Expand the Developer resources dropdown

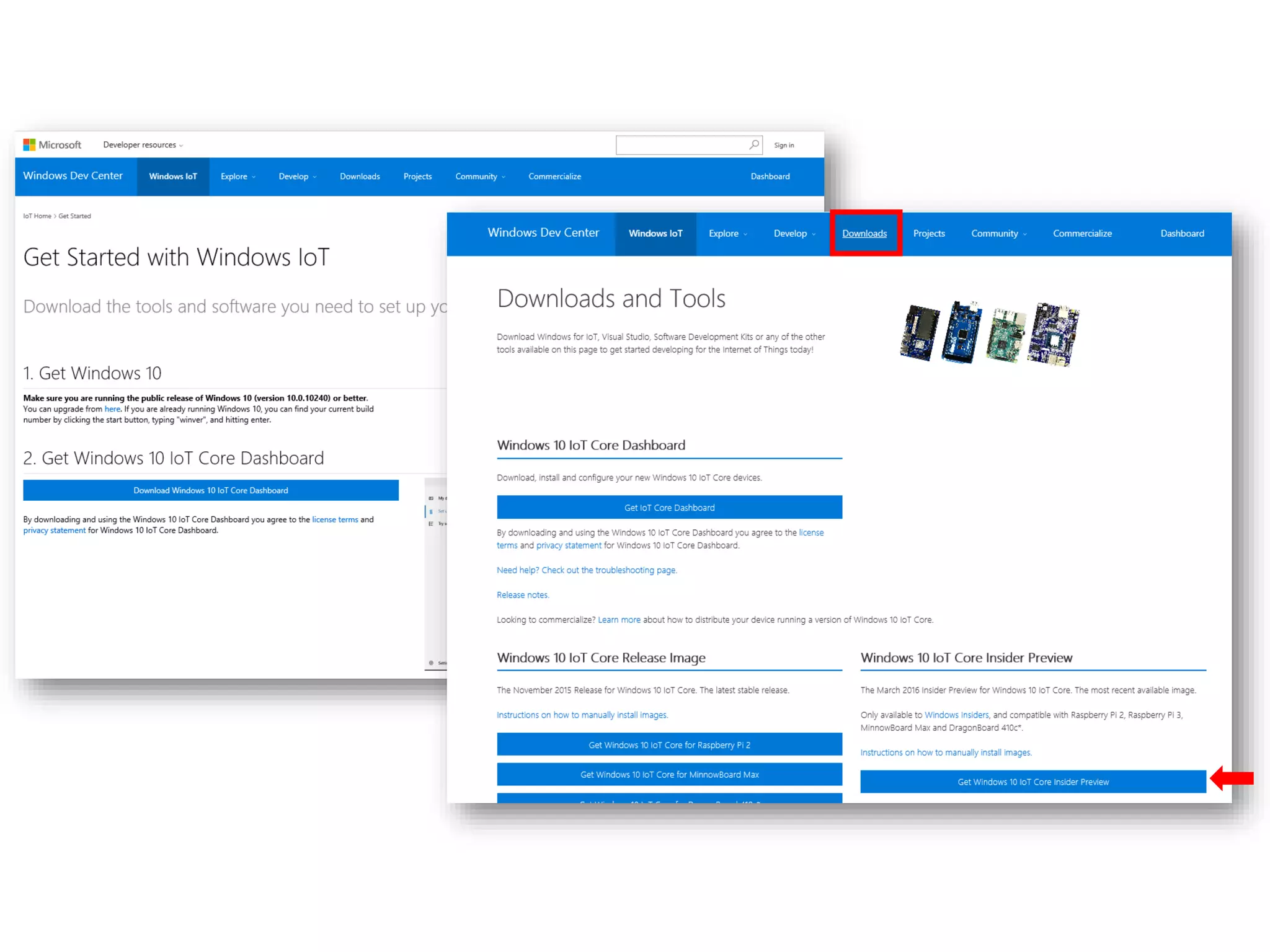point(143,144)
